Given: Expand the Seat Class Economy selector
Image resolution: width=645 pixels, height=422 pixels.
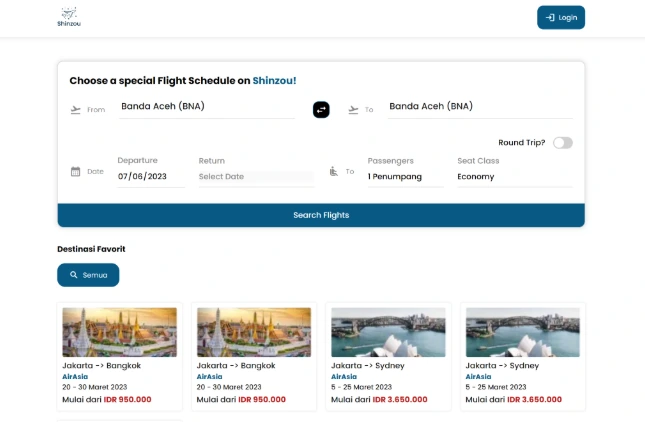Looking at the screenshot, I should click(514, 177).
